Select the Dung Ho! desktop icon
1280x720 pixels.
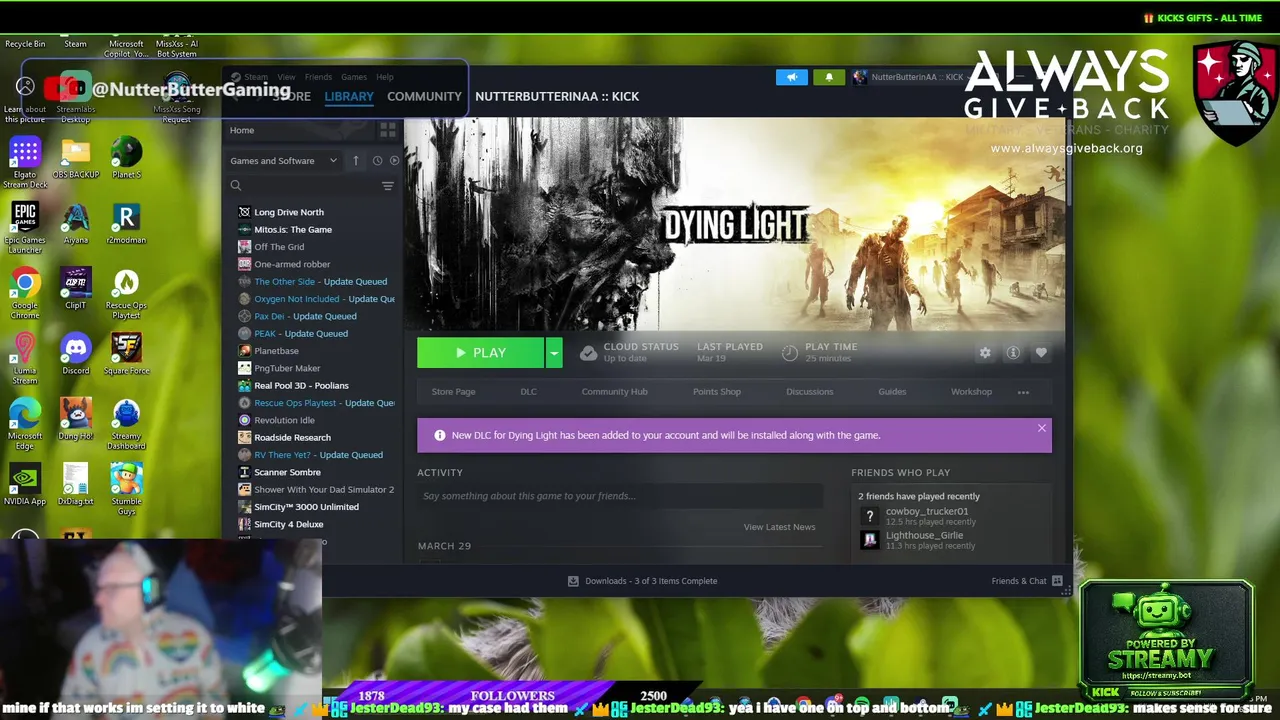[76, 419]
